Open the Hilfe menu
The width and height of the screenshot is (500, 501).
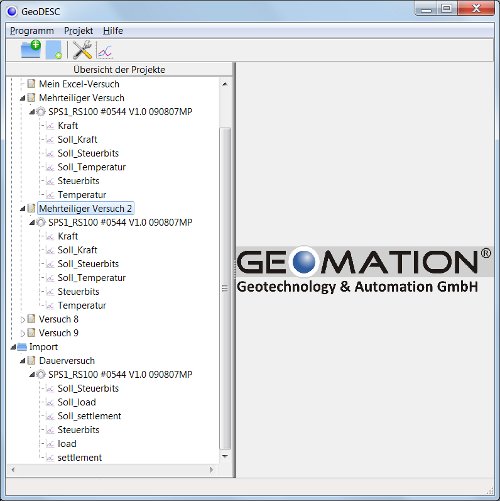[113, 31]
